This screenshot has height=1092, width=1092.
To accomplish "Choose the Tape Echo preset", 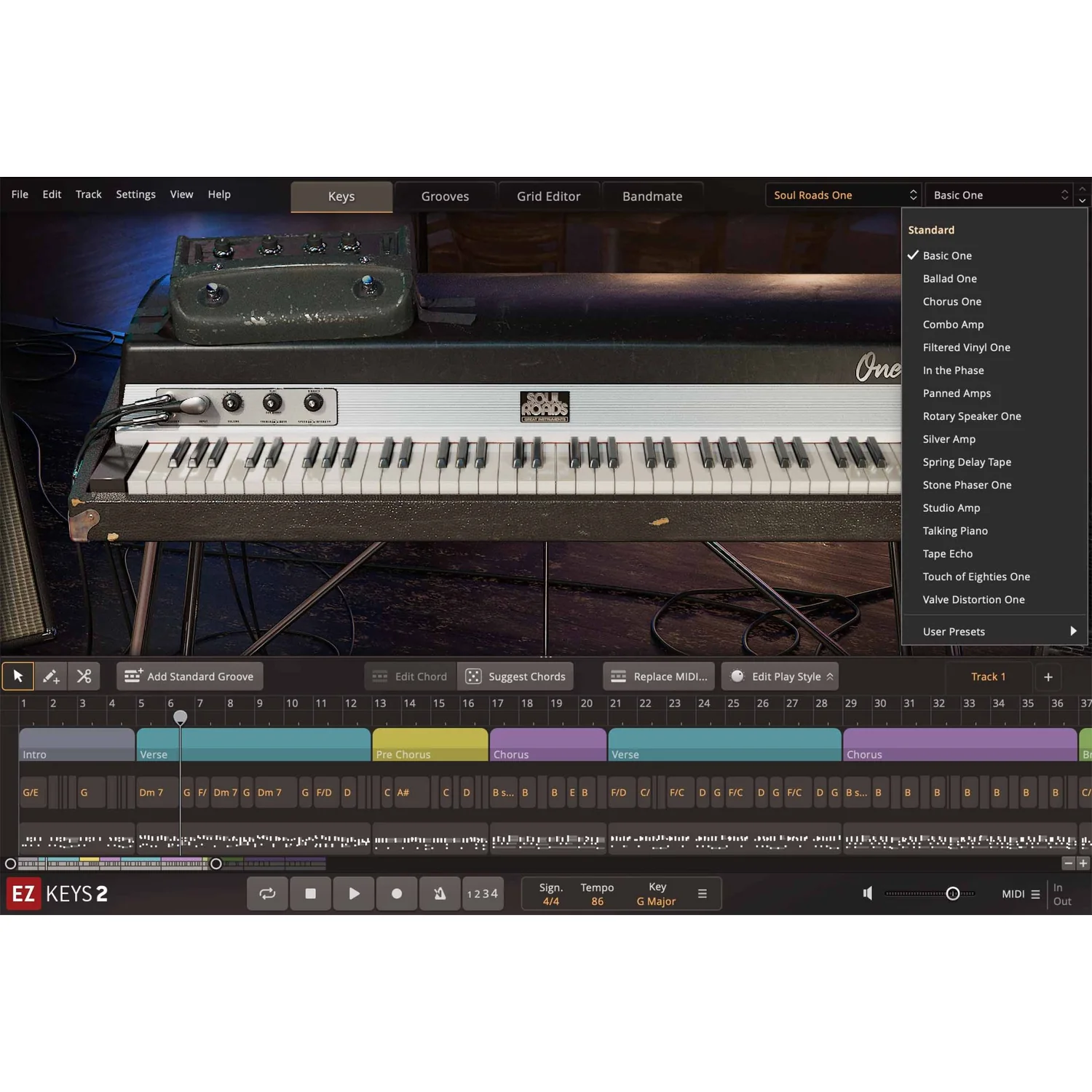I will (994, 554).
